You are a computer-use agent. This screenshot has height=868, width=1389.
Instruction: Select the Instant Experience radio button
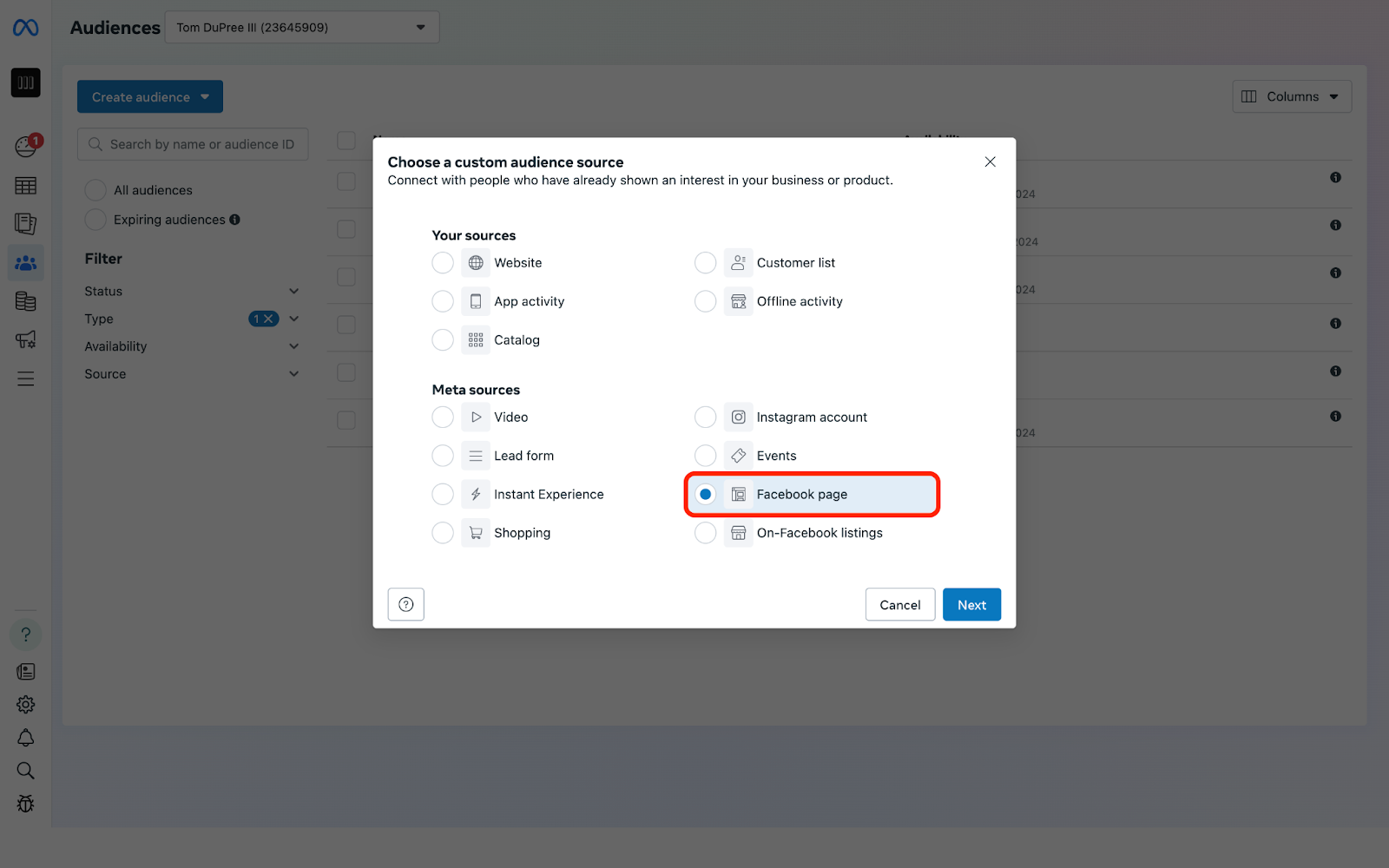coord(443,494)
